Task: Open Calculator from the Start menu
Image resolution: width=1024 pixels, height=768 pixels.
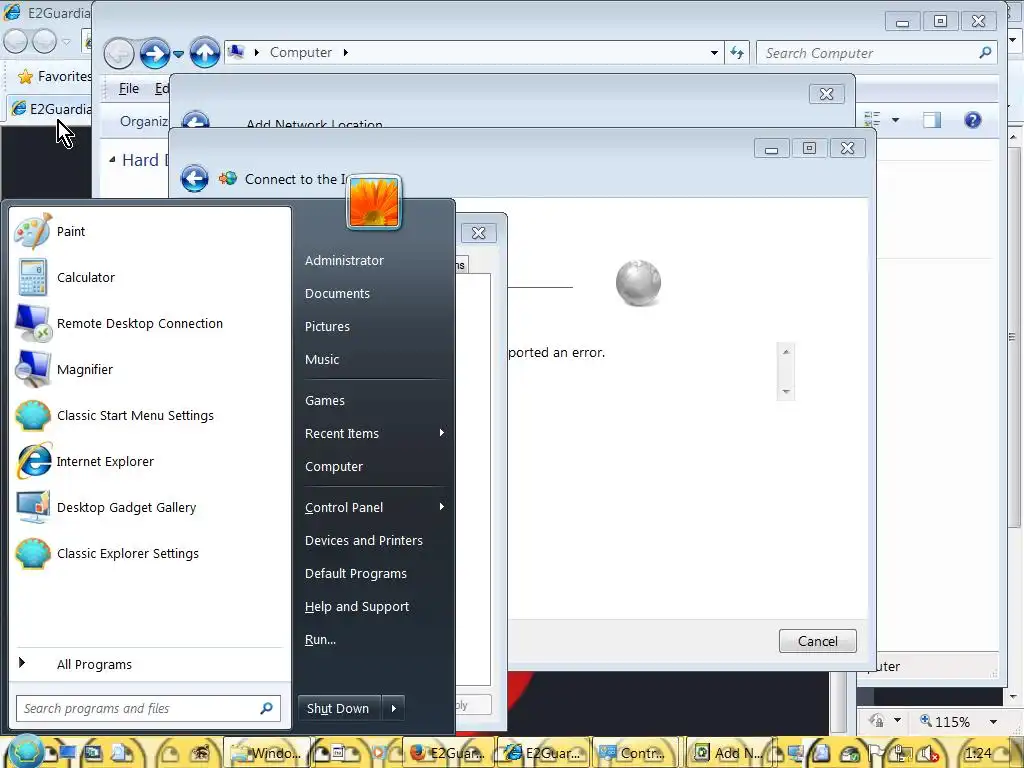Action: tap(150, 277)
